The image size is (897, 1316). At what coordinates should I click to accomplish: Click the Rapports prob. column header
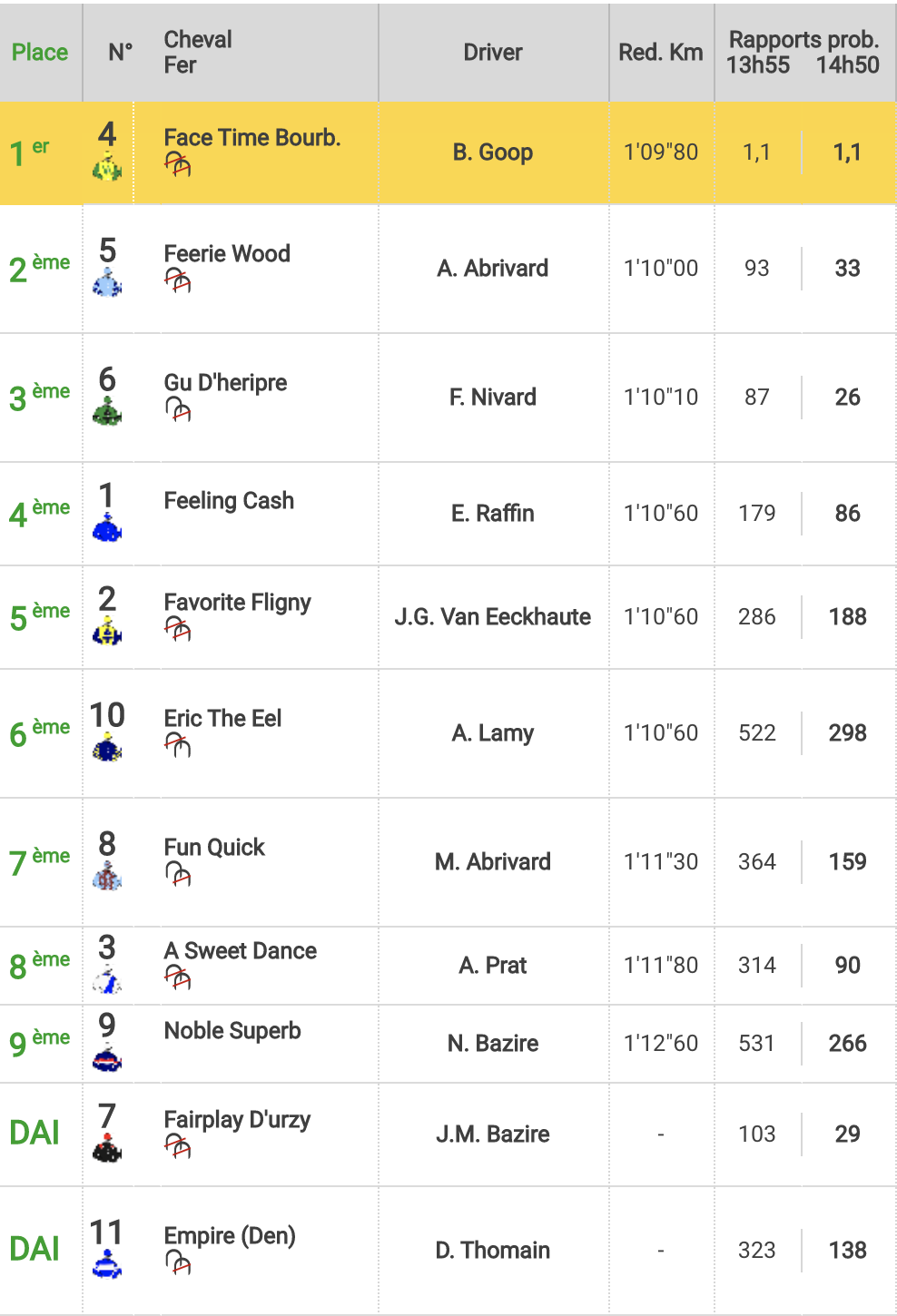coord(804,40)
